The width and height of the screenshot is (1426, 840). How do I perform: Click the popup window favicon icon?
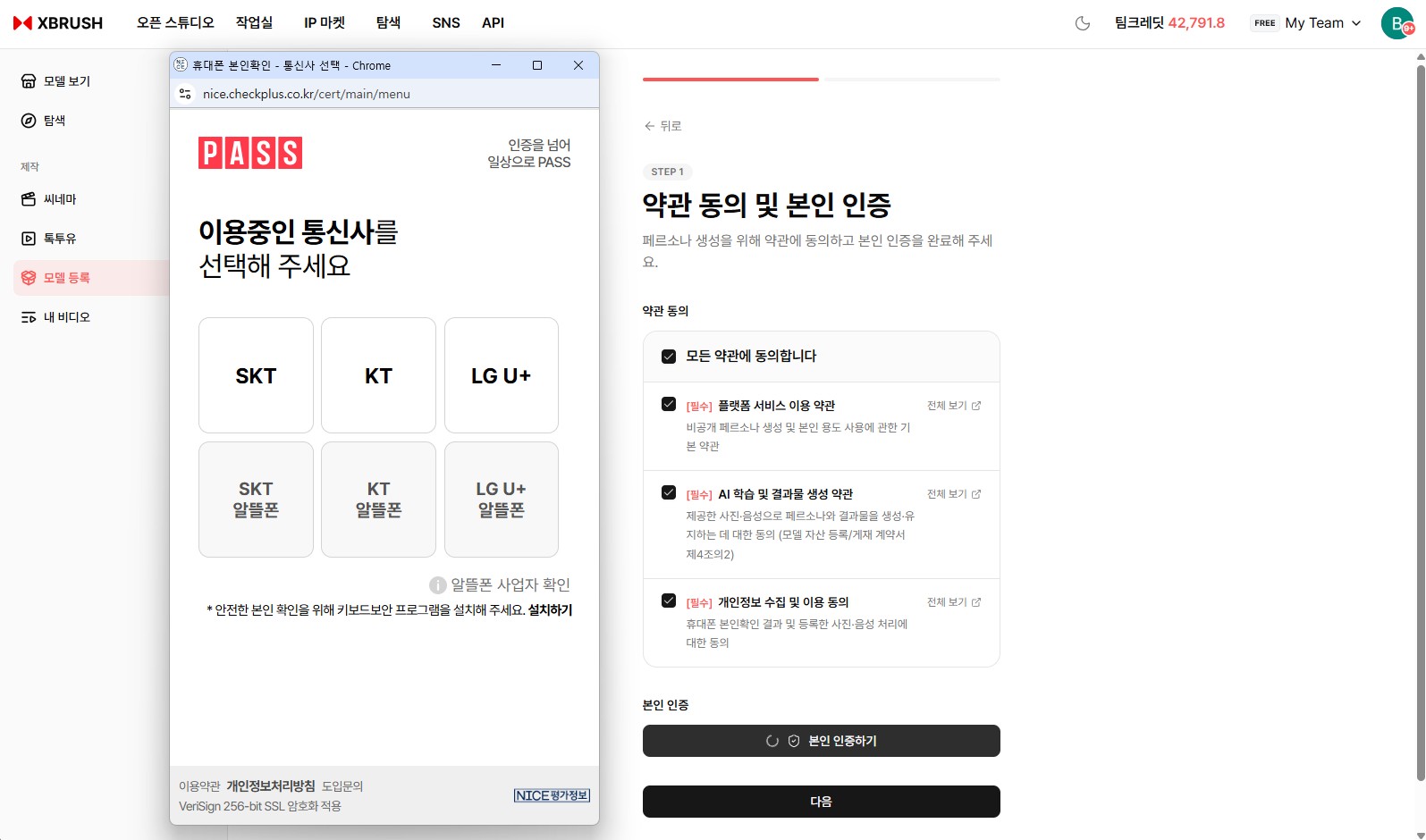point(181,65)
